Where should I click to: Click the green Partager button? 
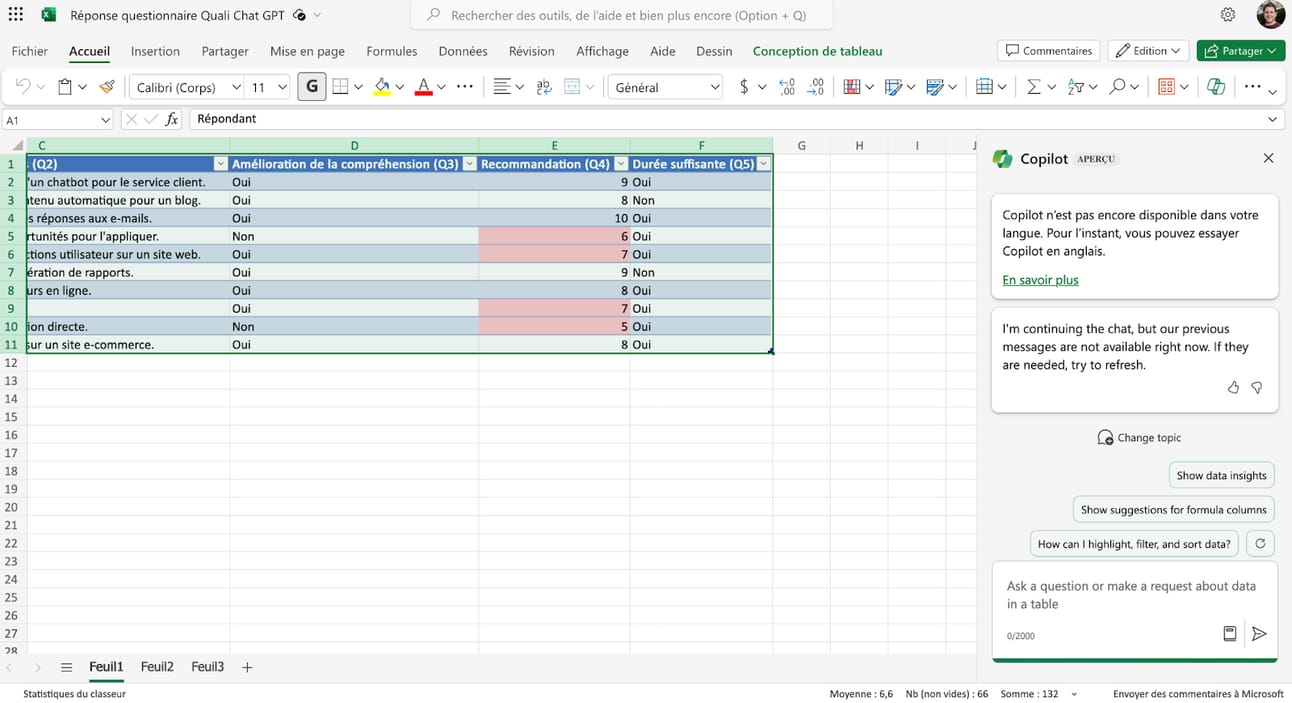click(x=1240, y=51)
